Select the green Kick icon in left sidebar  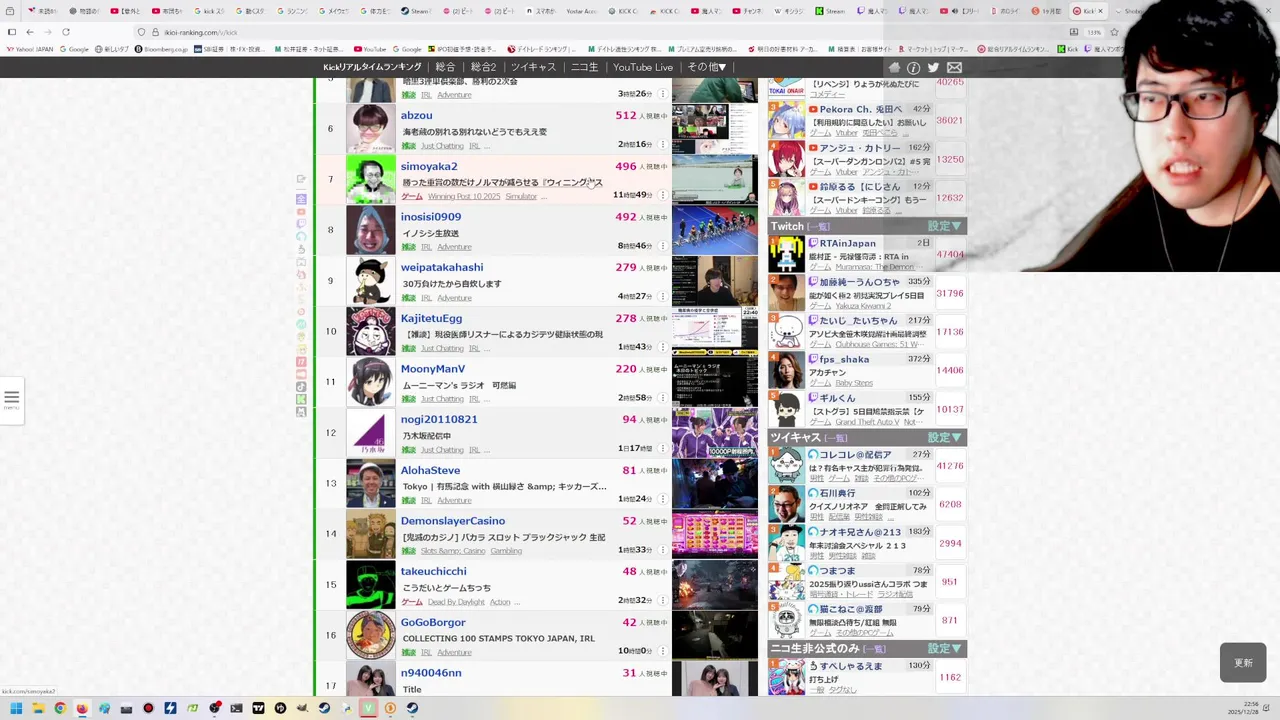point(301,399)
